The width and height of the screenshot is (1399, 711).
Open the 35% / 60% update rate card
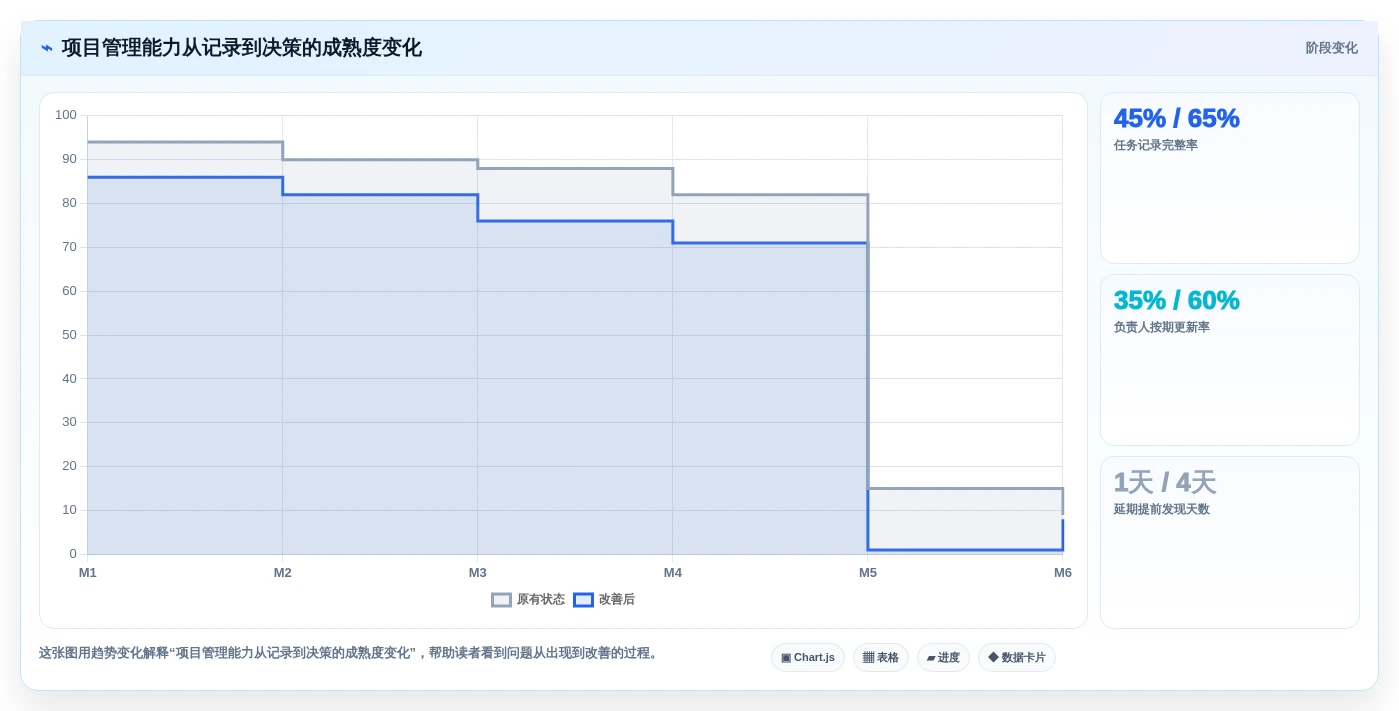pos(1230,360)
